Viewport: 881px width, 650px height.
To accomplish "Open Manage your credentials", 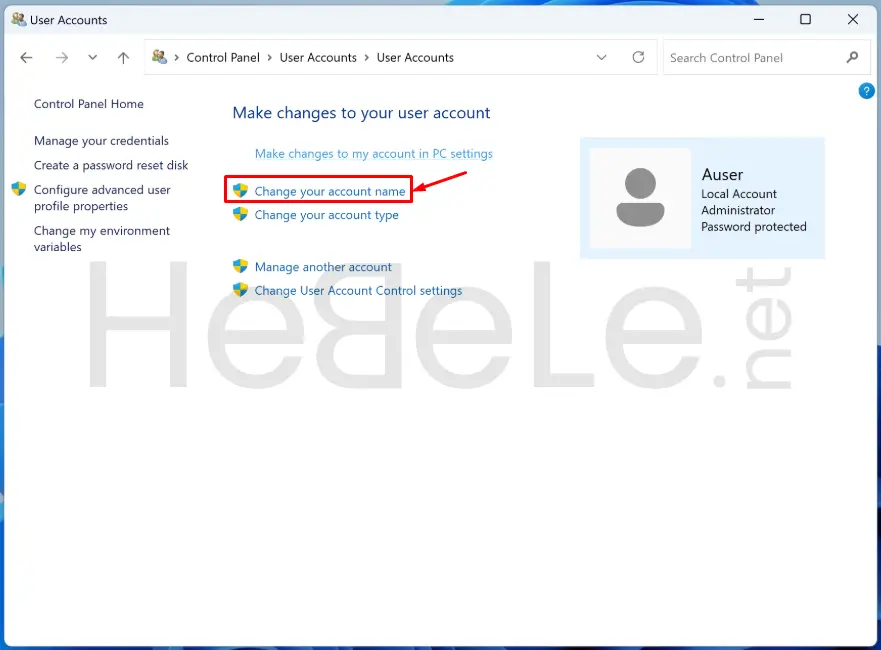I will pyautogui.click(x=101, y=141).
